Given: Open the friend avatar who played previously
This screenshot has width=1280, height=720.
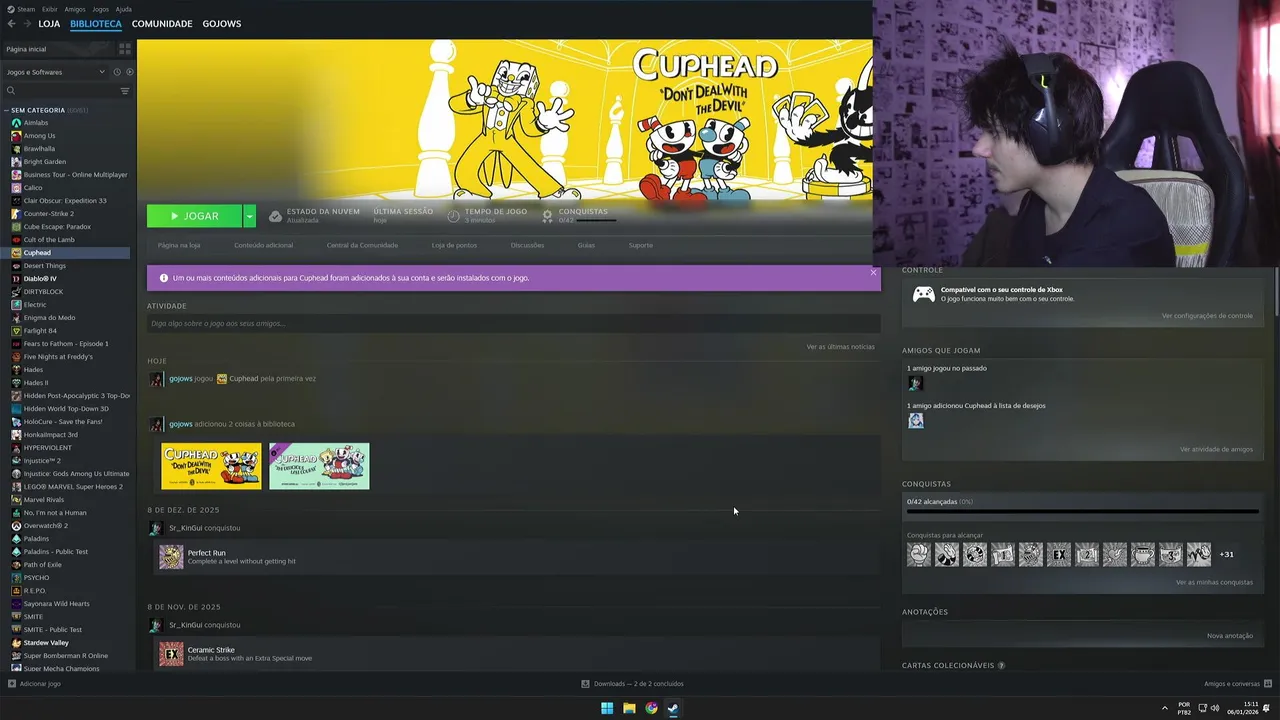Looking at the screenshot, I should [x=915, y=383].
